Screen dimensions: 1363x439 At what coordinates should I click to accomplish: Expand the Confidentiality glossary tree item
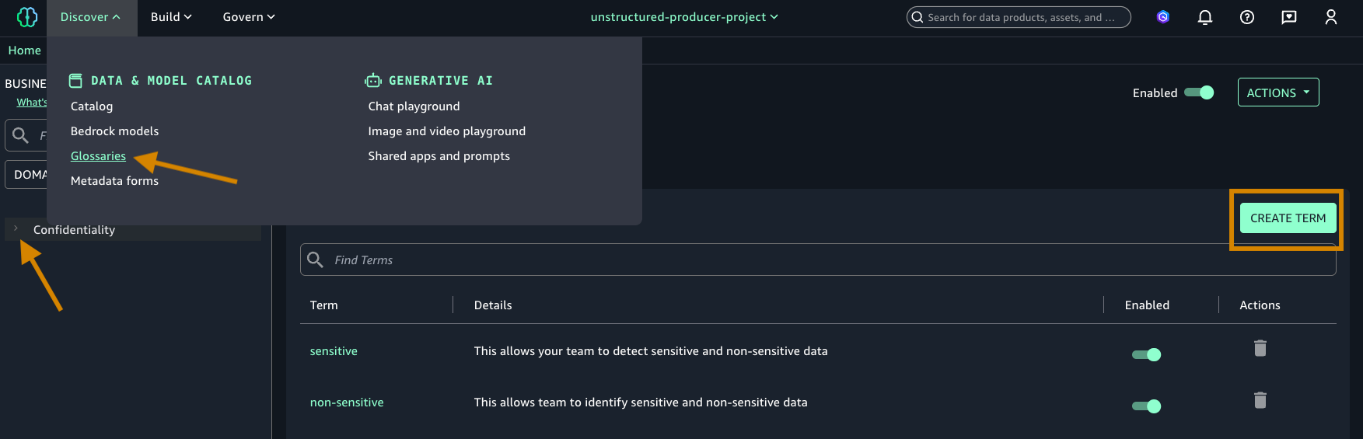point(16,229)
